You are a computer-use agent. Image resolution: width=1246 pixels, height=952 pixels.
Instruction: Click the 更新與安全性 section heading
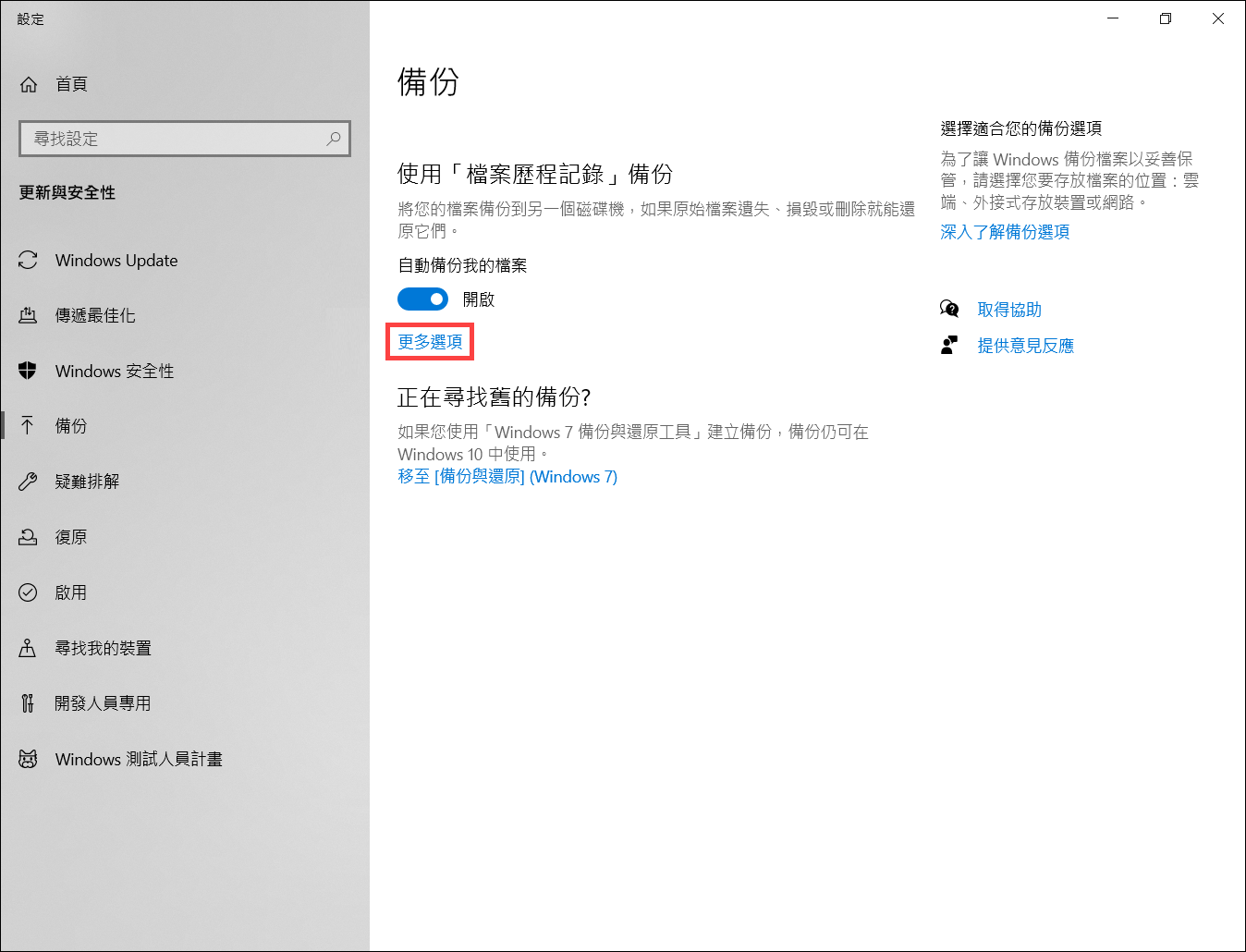[67, 192]
